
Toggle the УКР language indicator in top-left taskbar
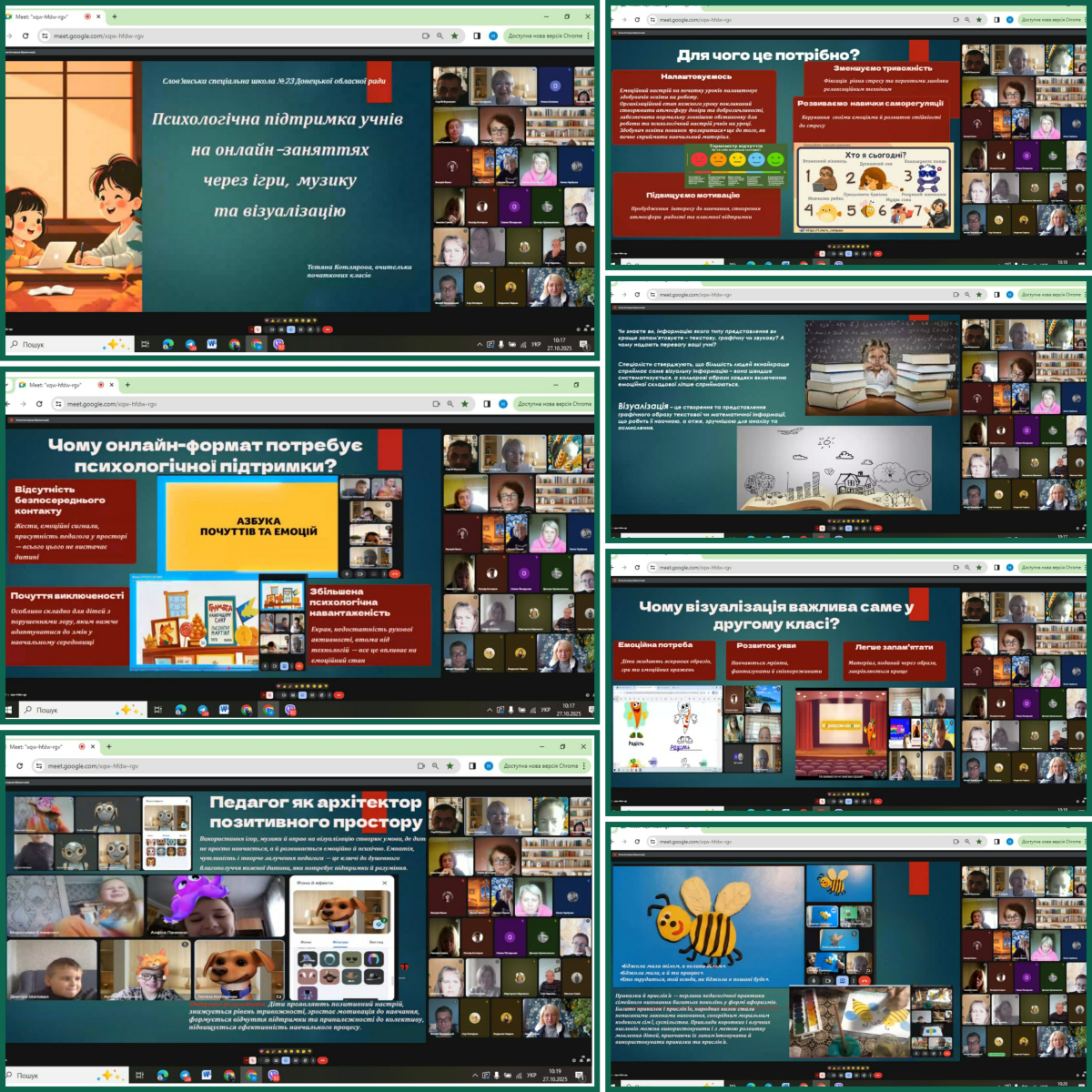[536, 345]
